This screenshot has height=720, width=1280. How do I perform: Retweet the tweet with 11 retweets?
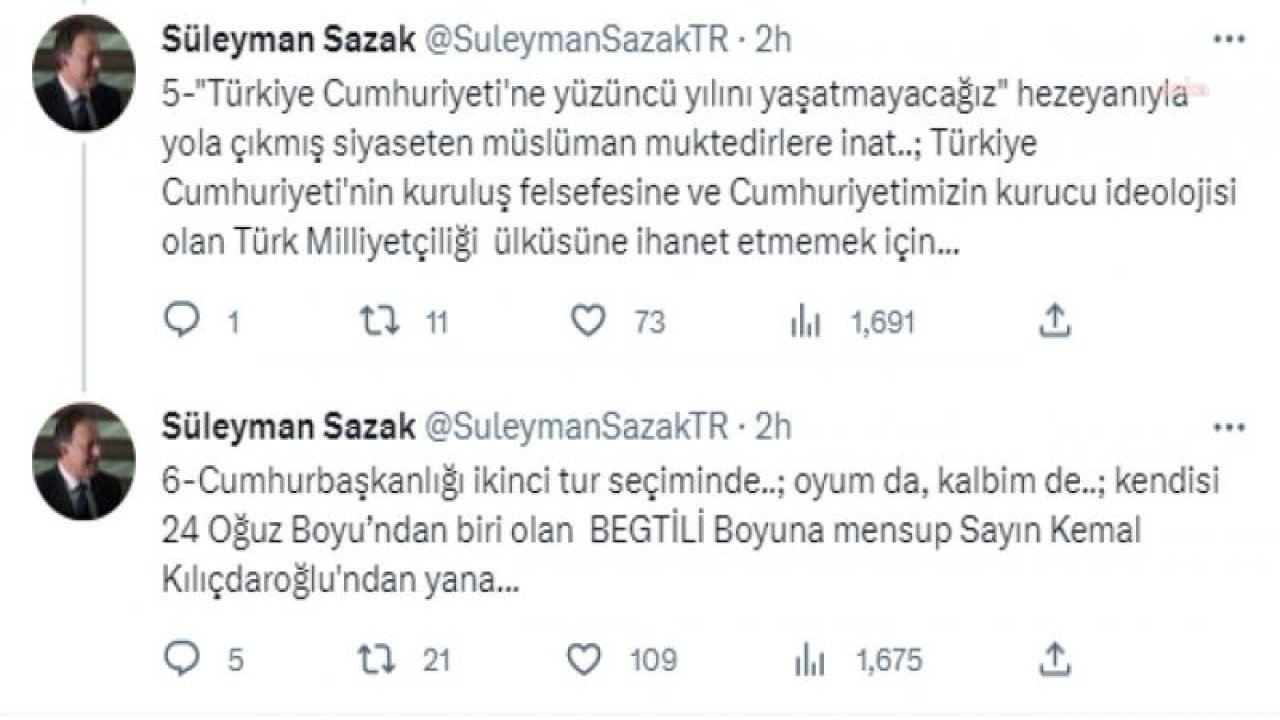pyautogui.click(x=379, y=322)
